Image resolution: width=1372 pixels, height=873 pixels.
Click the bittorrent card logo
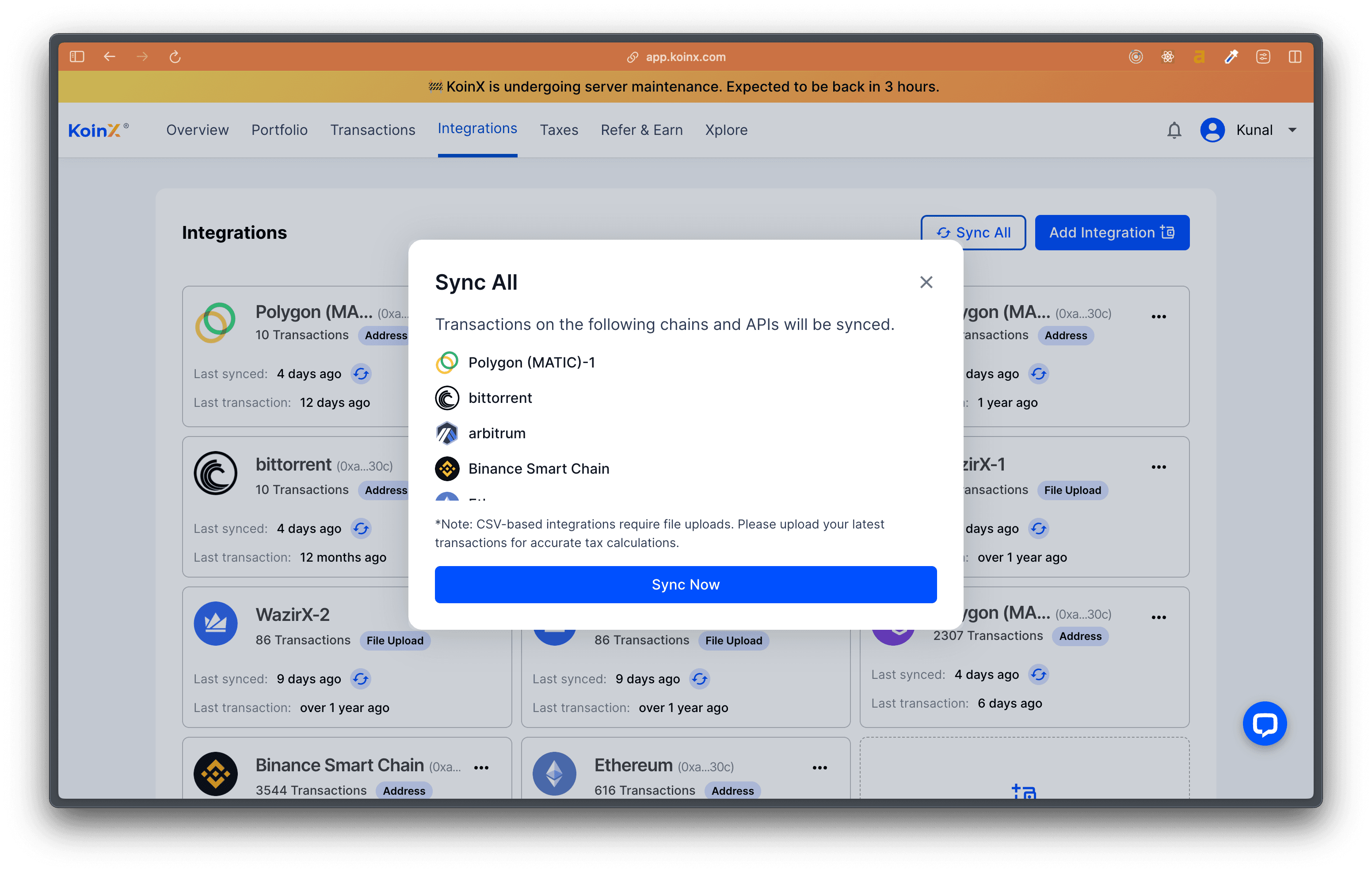(x=215, y=473)
